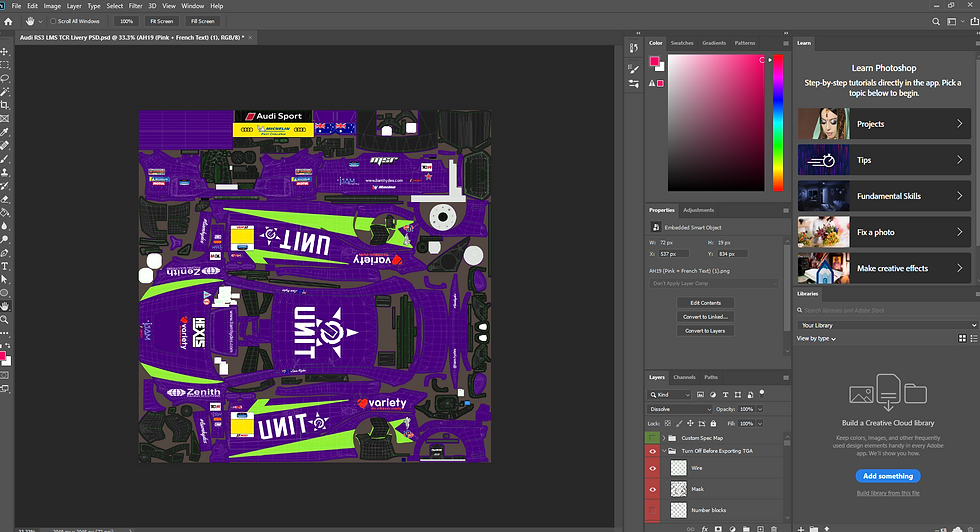Select the Blur tool
Screen dimensions: 980x532
(4, 226)
